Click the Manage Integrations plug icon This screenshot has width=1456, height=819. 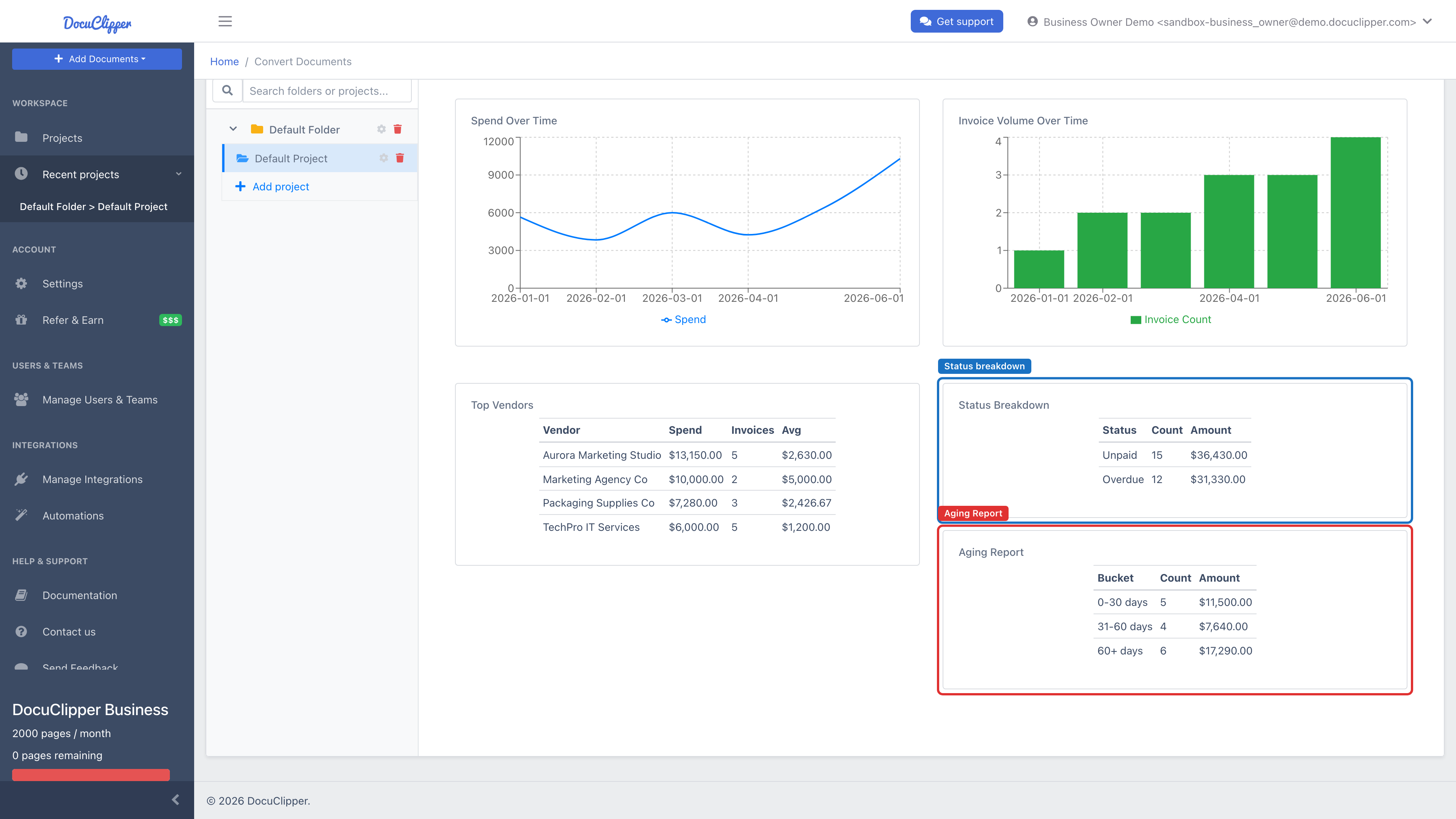click(22, 479)
